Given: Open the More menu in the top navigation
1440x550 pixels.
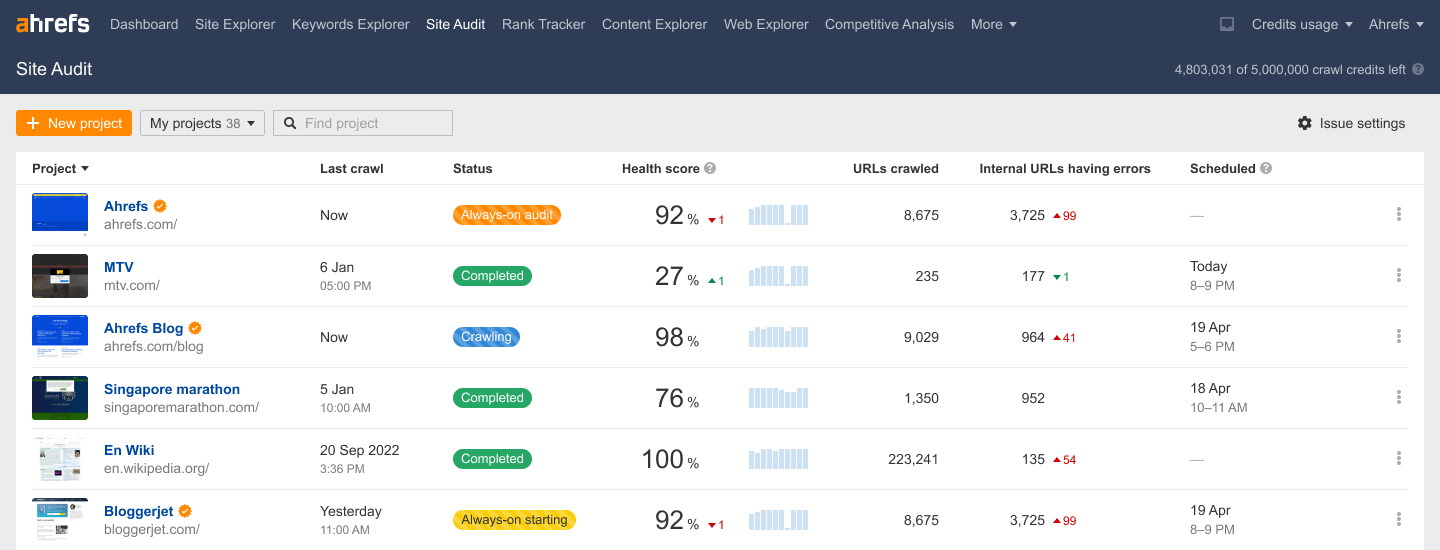Looking at the screenshot, I should pyautogui.click(x=993, y=24).
